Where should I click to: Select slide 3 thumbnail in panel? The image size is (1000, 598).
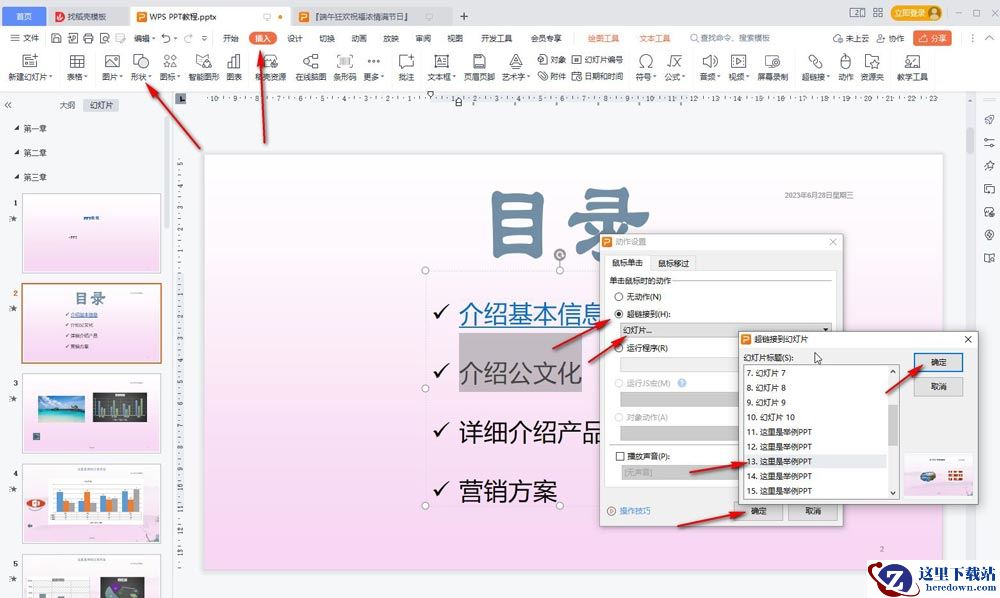point(91,413)
